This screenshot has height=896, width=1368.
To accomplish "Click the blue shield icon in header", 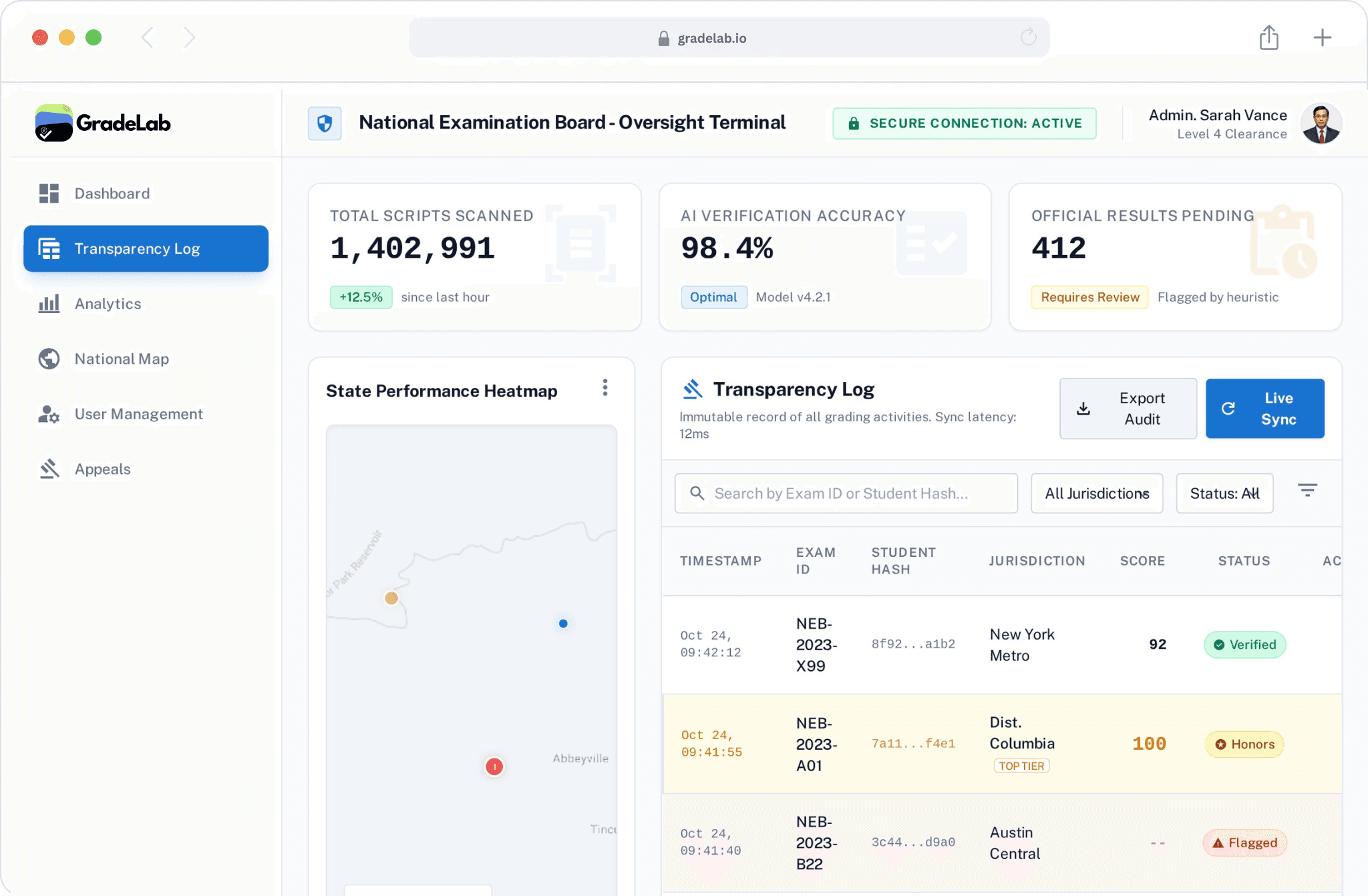I will [x=325, y=124].
